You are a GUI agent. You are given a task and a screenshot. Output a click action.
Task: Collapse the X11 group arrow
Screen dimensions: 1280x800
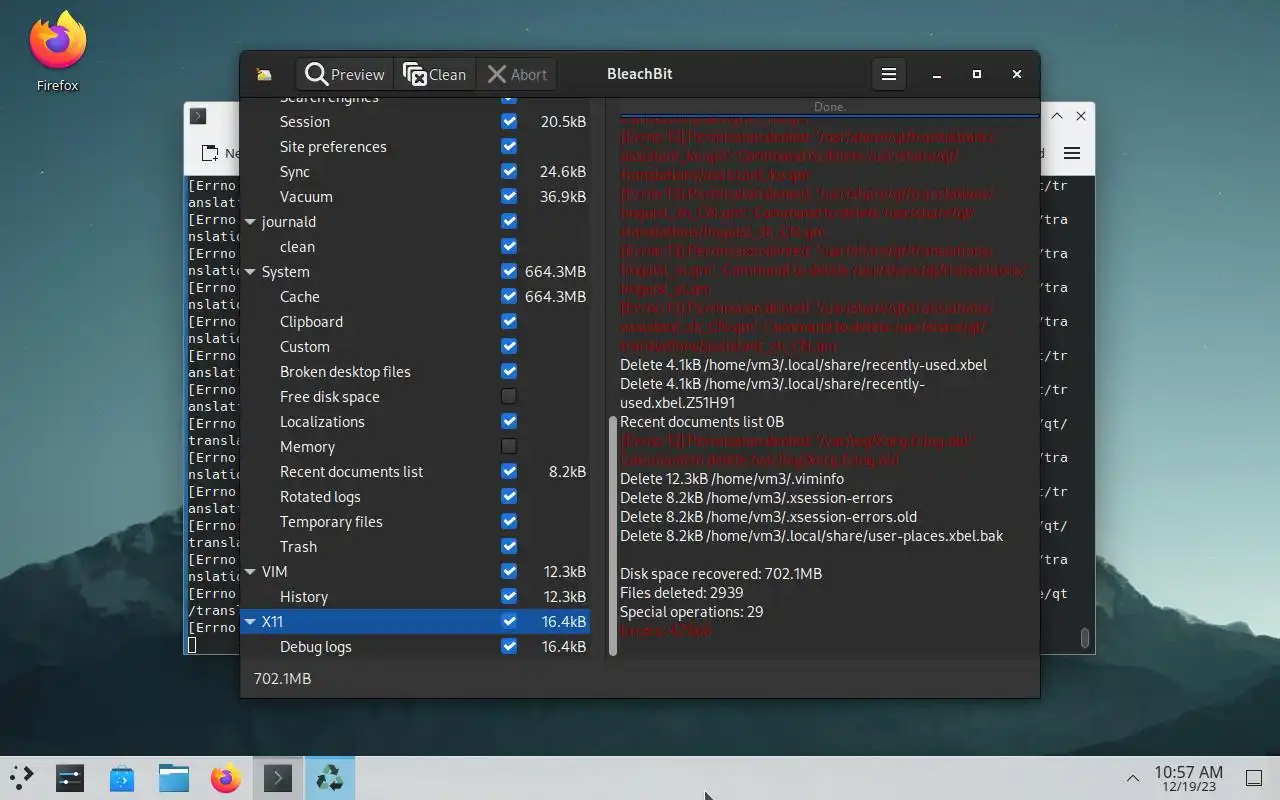(250, 621)
